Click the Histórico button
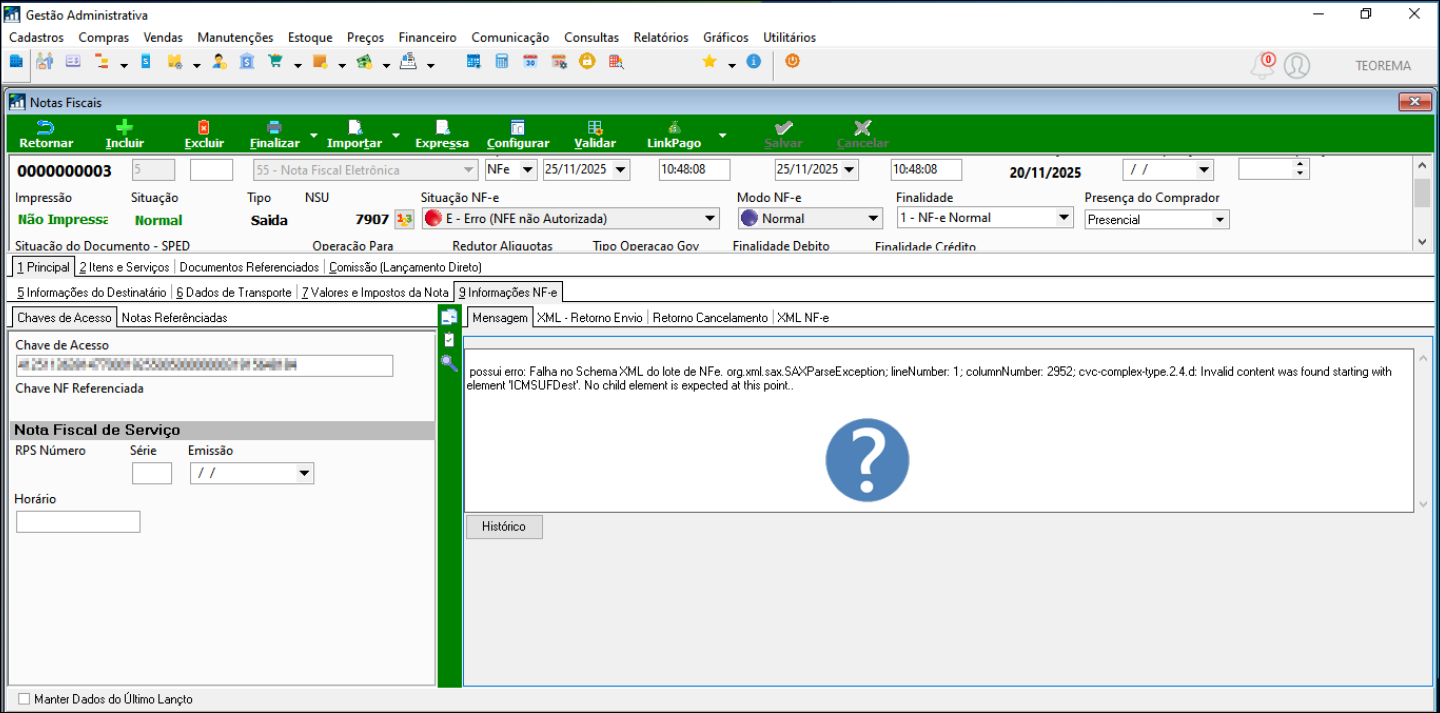The height and width of the screenshot is (713, 1440). click(504, 527)
